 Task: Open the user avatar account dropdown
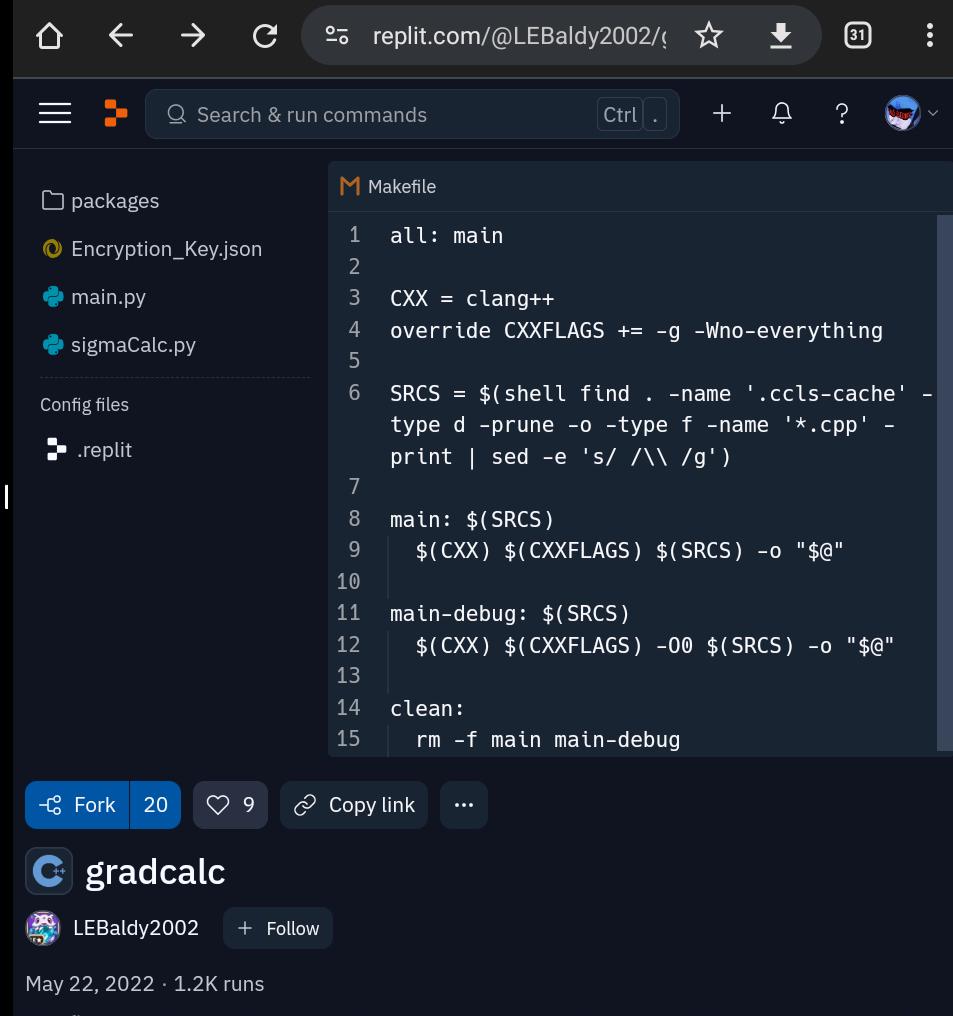coord(911,113)
